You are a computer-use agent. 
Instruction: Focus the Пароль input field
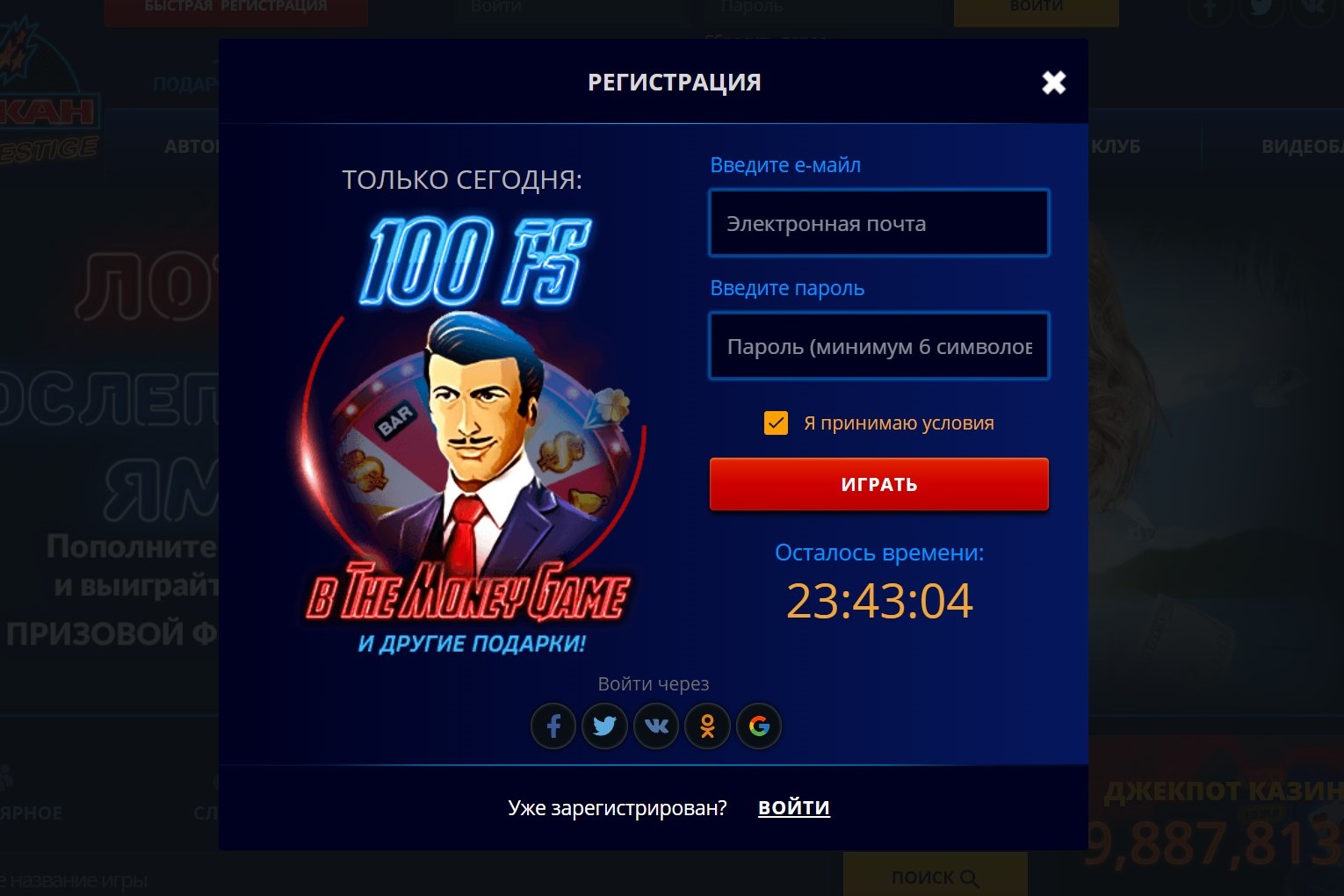pyautogui.click(x=879, y=346)
